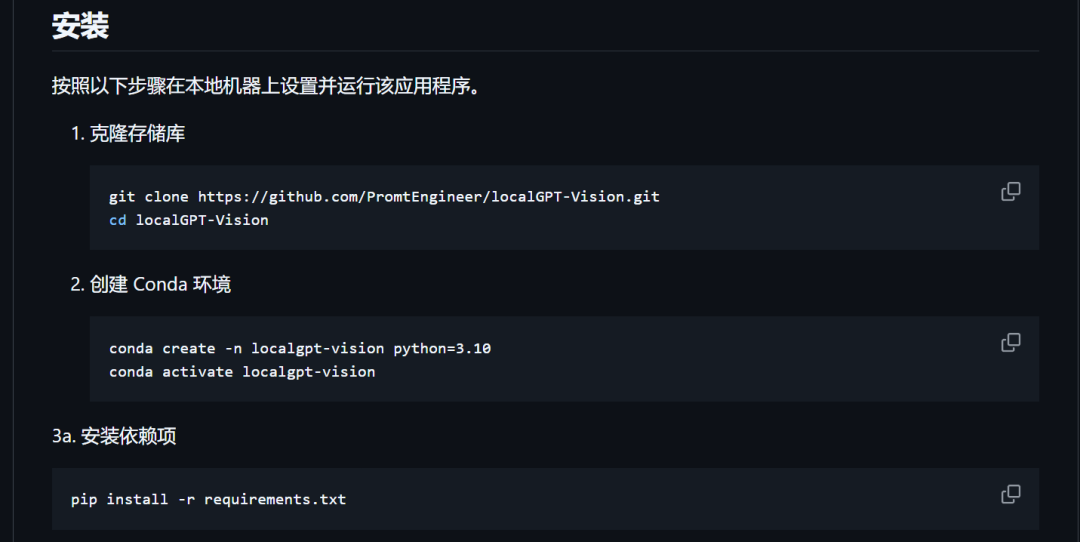
Task: Copy the pip install command
Action: click(1011, 494)
